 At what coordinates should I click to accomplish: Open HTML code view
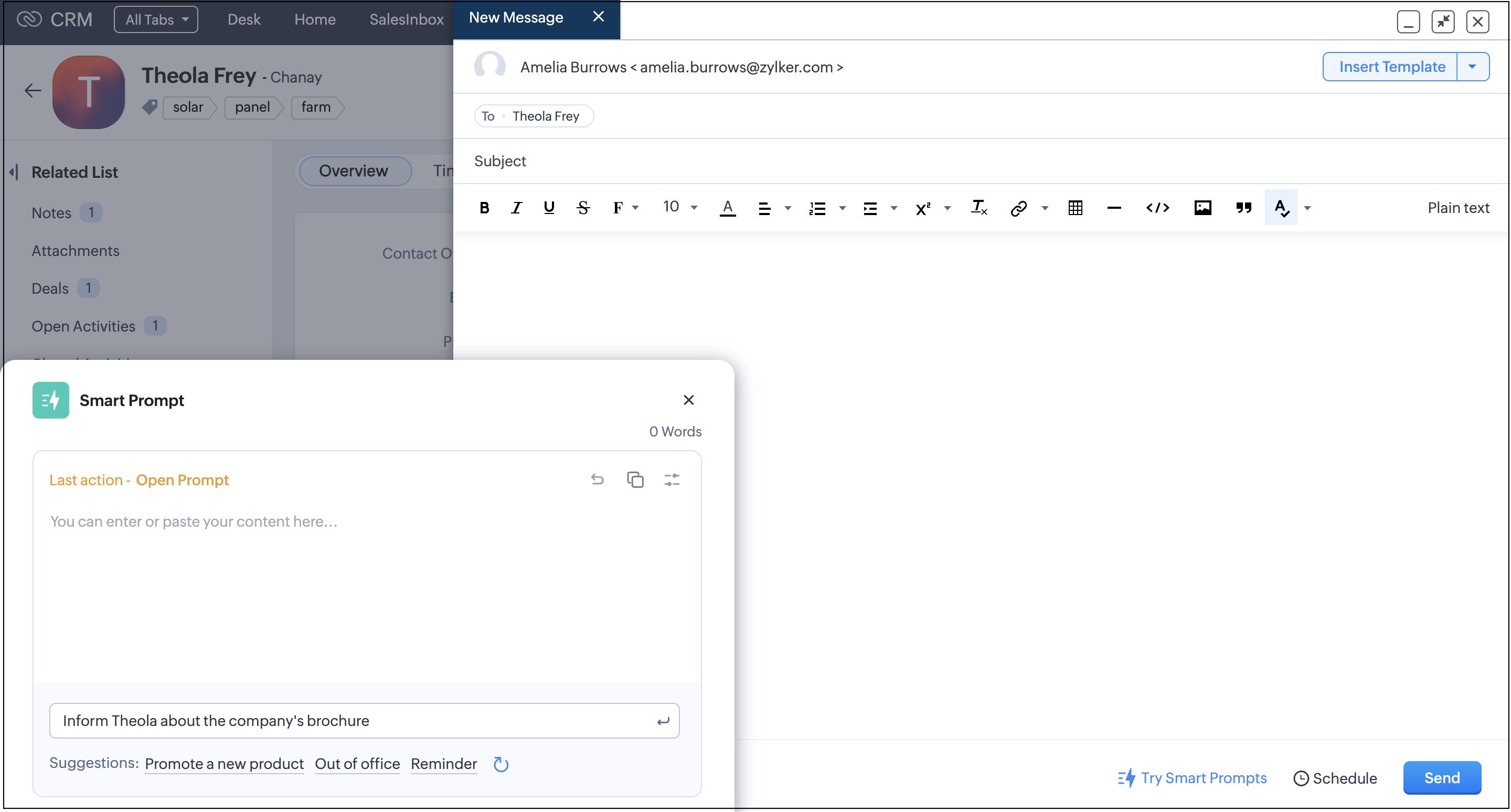pos(1157,208)
